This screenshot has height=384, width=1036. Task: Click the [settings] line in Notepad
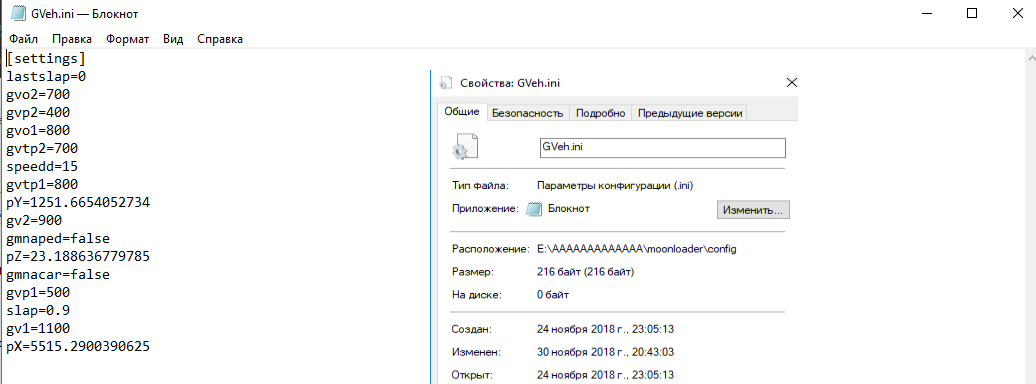[x=46, y=59]
